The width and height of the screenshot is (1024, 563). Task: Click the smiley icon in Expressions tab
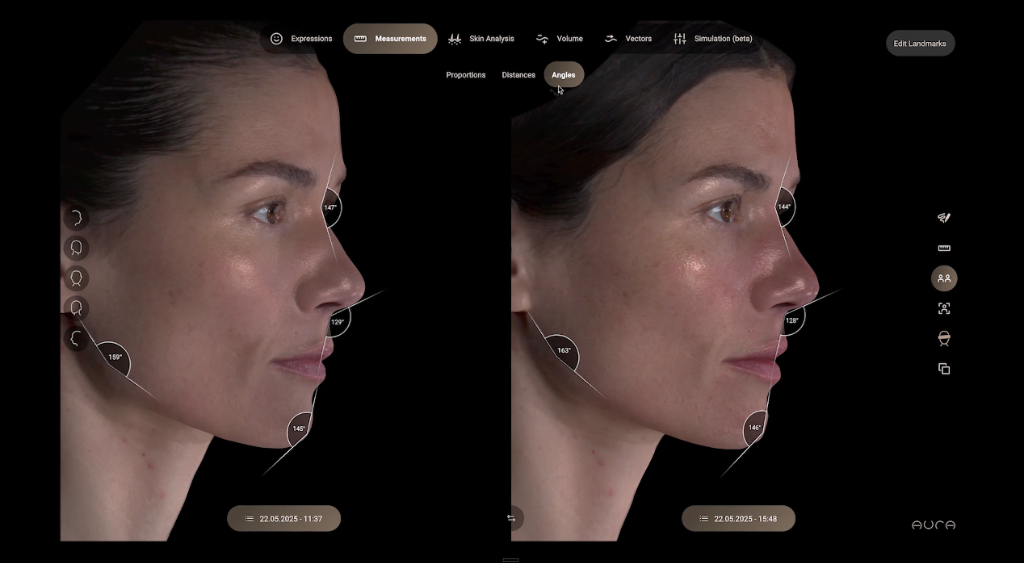(x=276, y=39)
